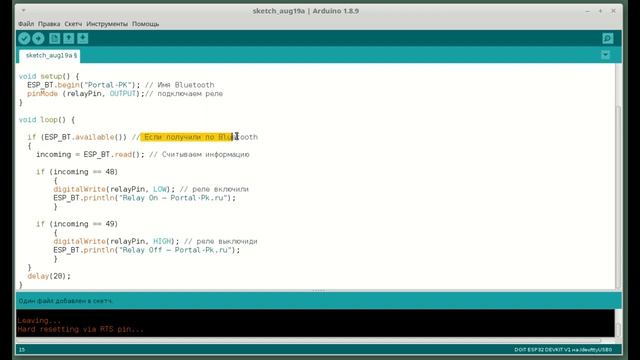
Task: Click the 'Relay Off – Portal-Pk.ru' println line
Action: 147,250
